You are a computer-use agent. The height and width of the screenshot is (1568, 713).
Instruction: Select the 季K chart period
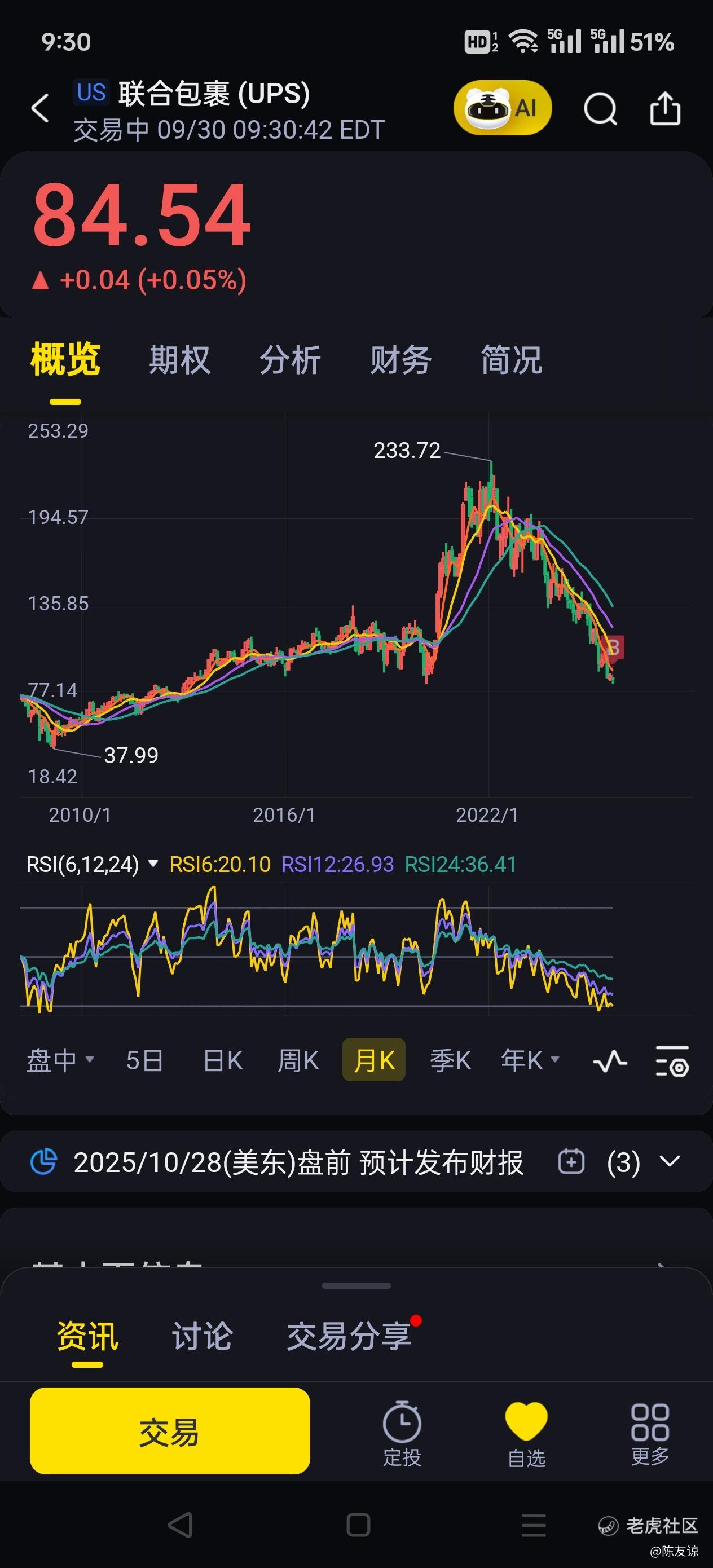450,1060
